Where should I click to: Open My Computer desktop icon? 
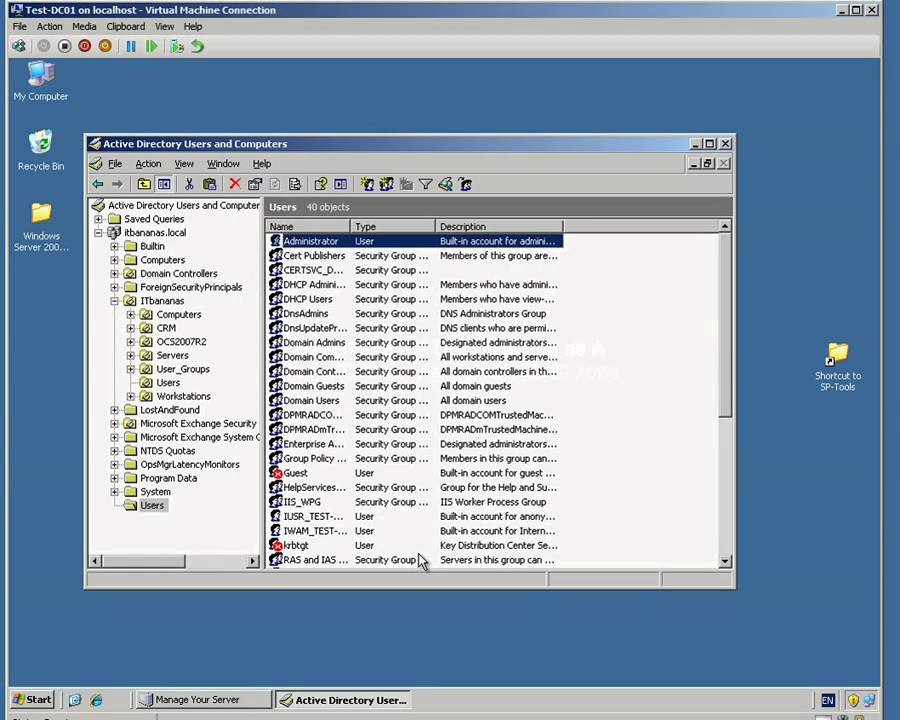41,82
